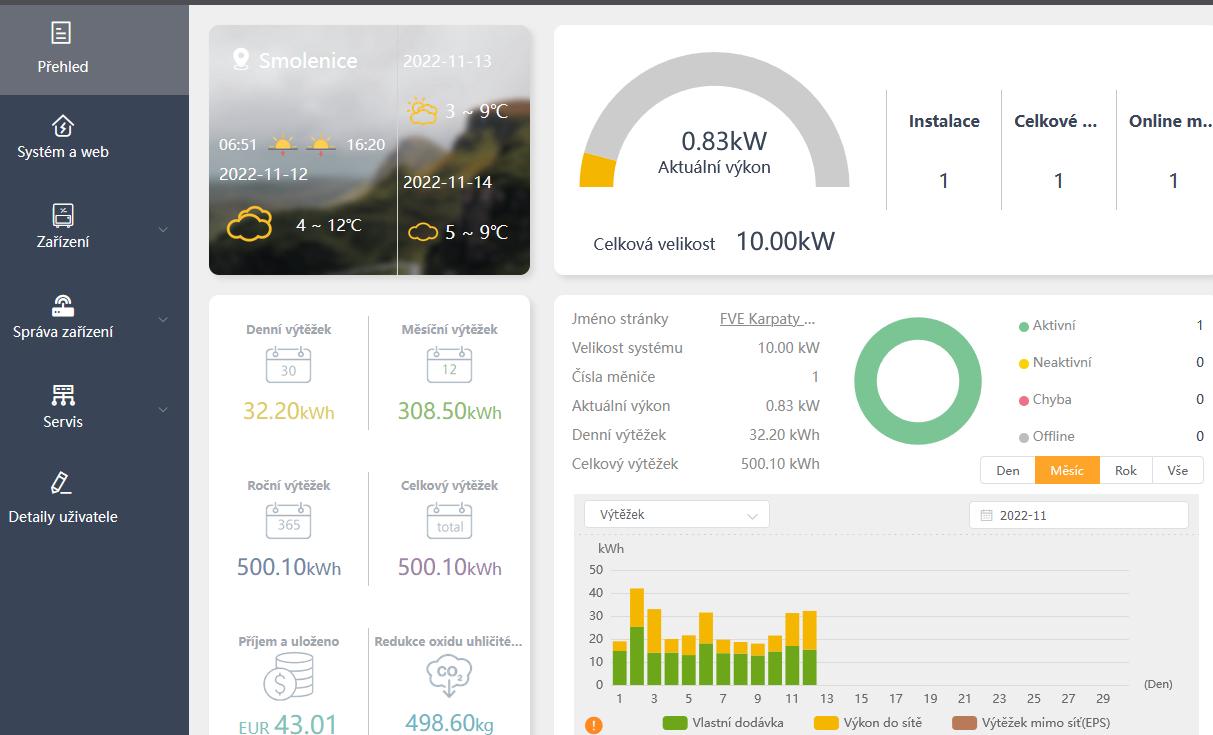Click the Smolenice location pin icon
This screenshot has height=735, width=1213.
[240, 60]
